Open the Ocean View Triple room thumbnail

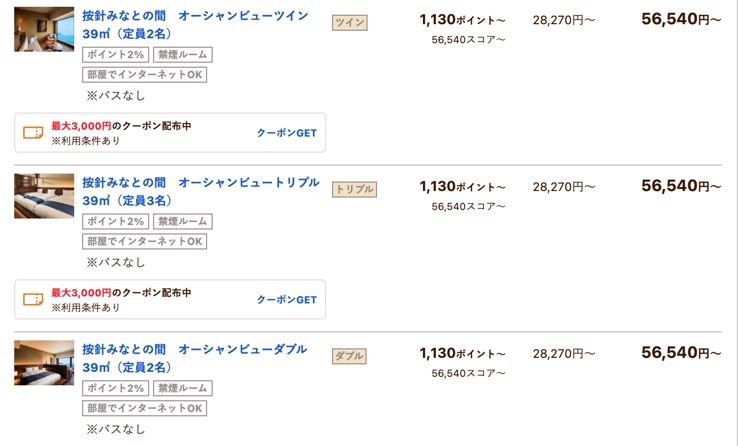[x=44, y=196]
